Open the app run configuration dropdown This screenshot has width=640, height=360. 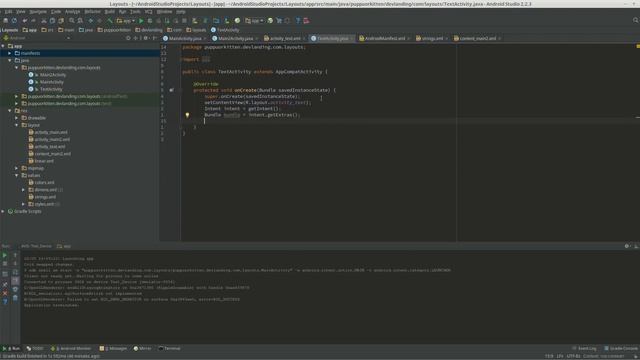pyautogui.click(x=126, y=20)
